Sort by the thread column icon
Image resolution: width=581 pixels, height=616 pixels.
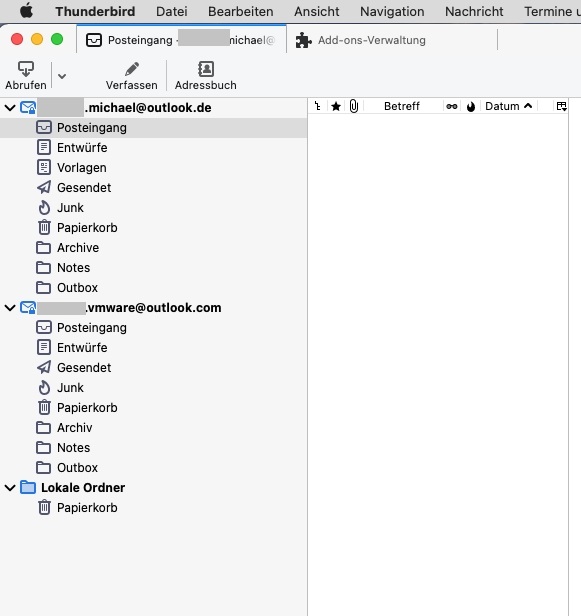(317, 106)
